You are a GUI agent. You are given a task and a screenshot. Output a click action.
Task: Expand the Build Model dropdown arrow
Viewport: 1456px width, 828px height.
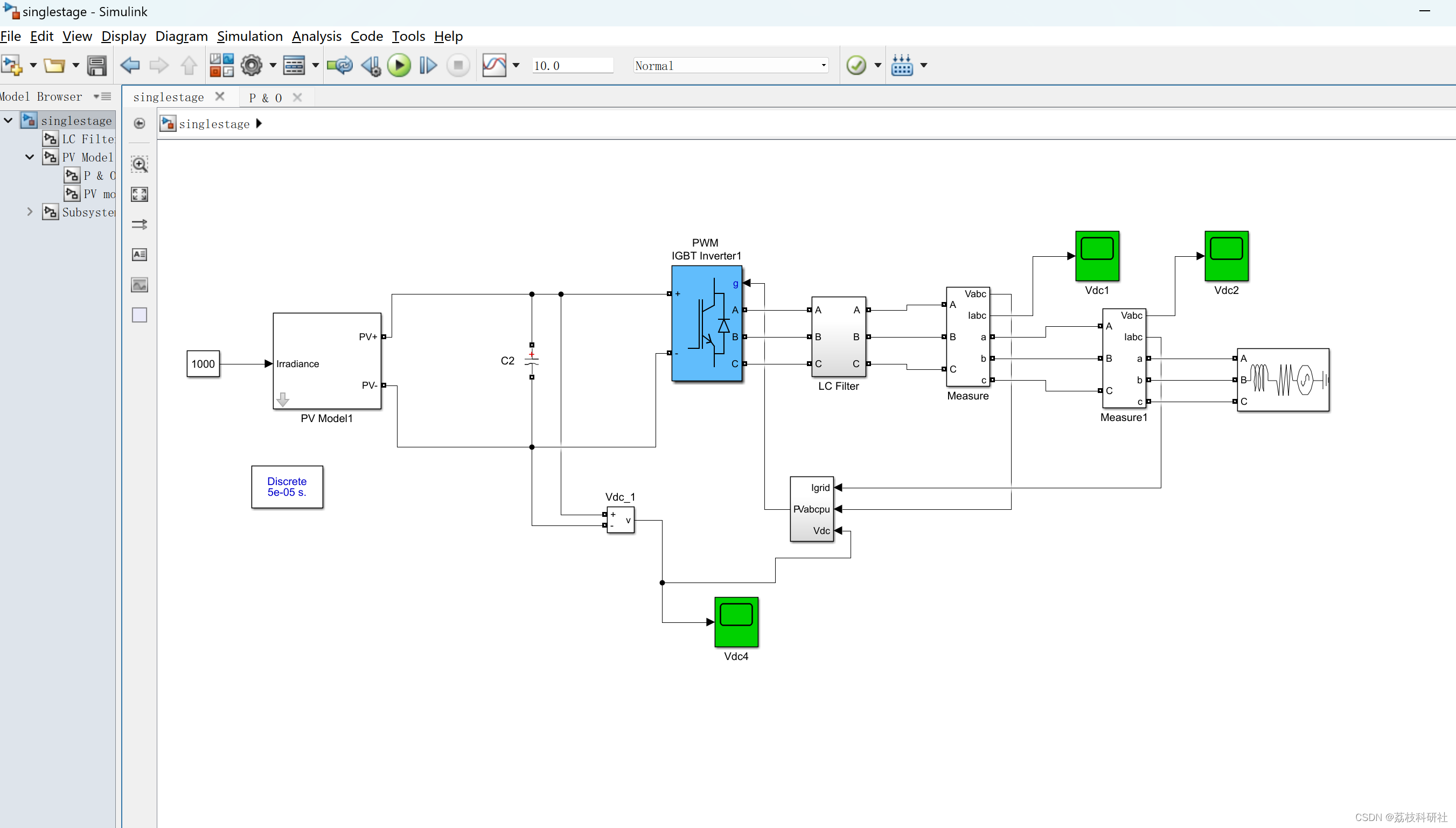tap(923, 65)
